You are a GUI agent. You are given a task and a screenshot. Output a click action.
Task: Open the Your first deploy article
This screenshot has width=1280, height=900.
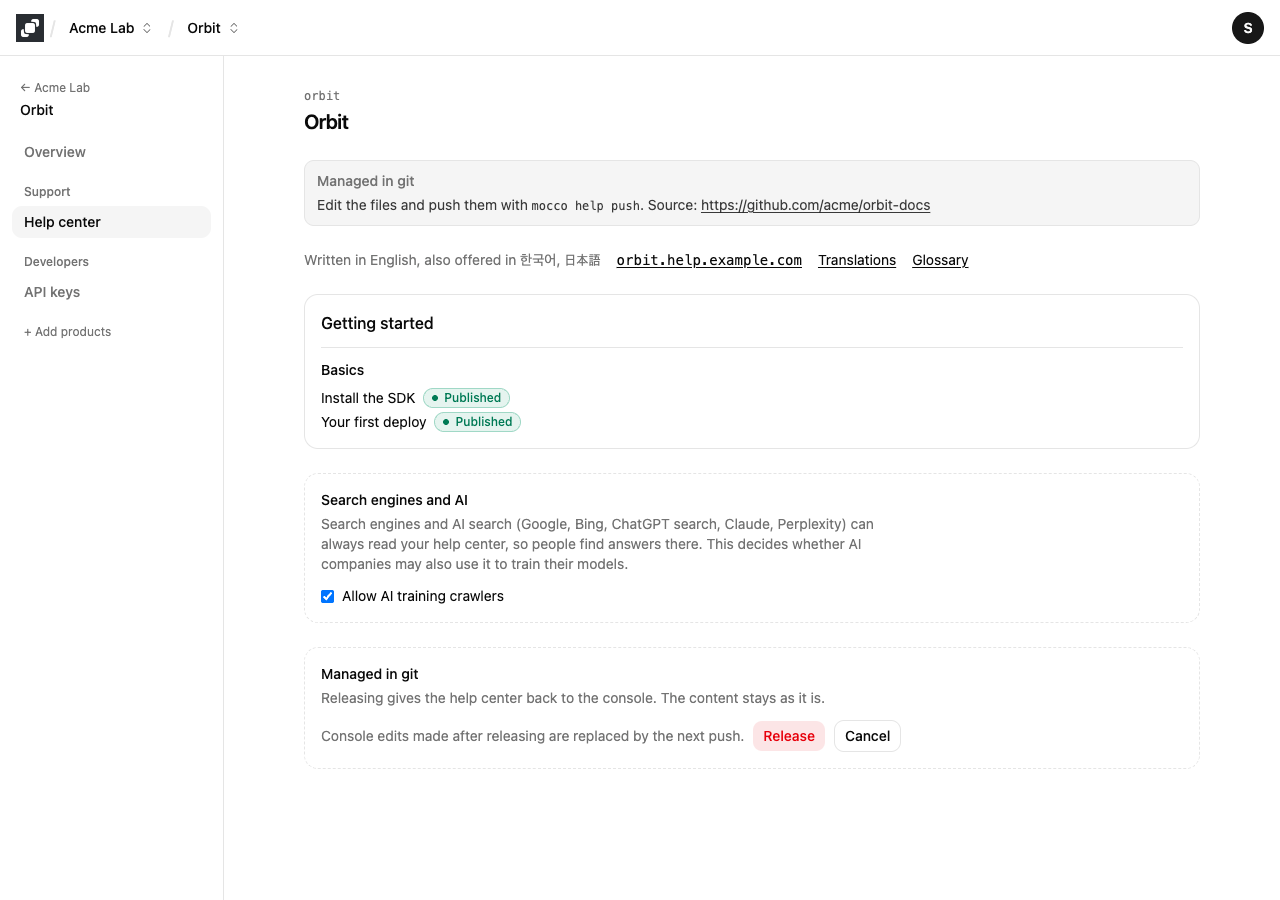(x=374, y=422)
